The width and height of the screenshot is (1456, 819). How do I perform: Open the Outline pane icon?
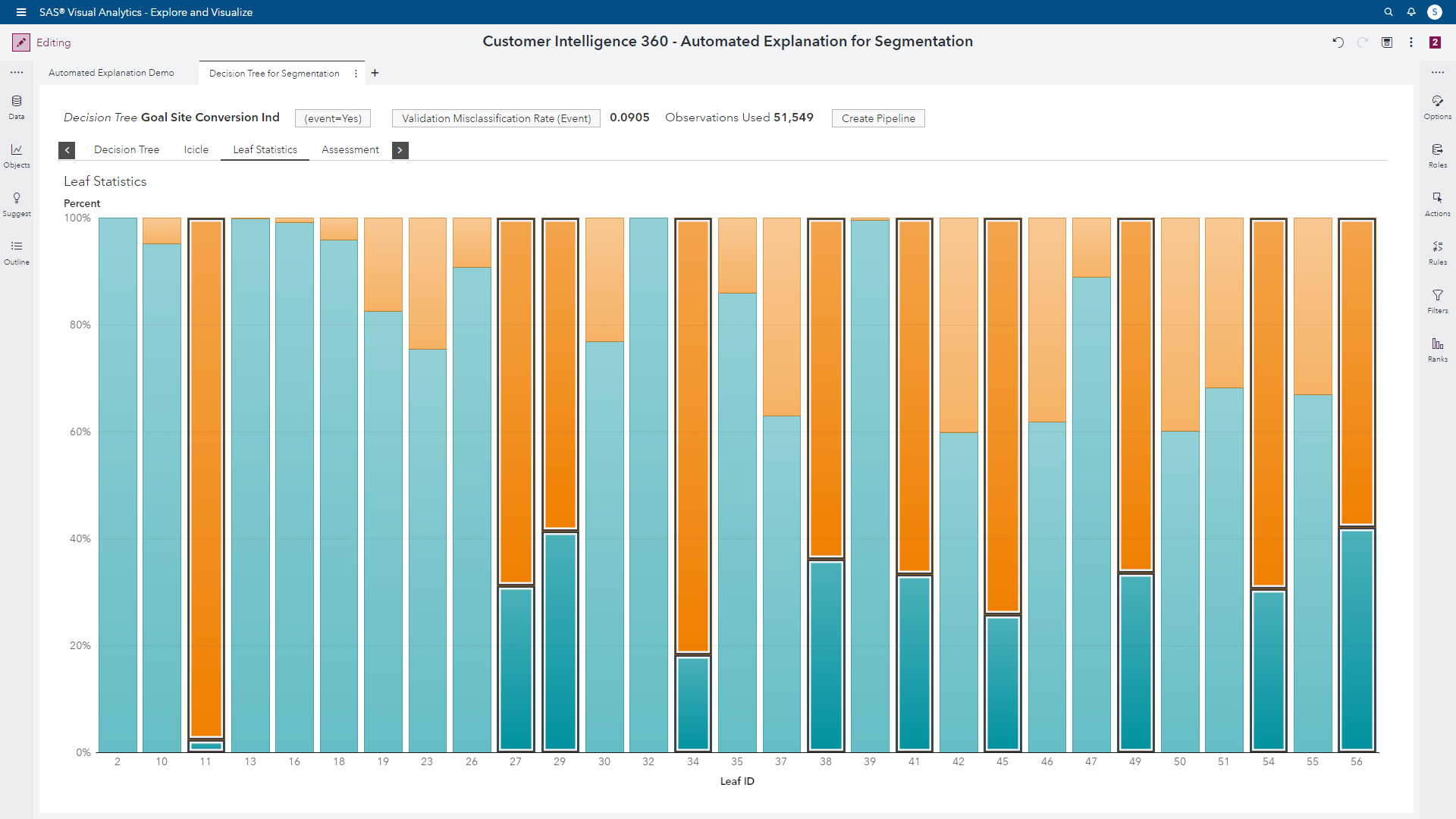(17, 246)
